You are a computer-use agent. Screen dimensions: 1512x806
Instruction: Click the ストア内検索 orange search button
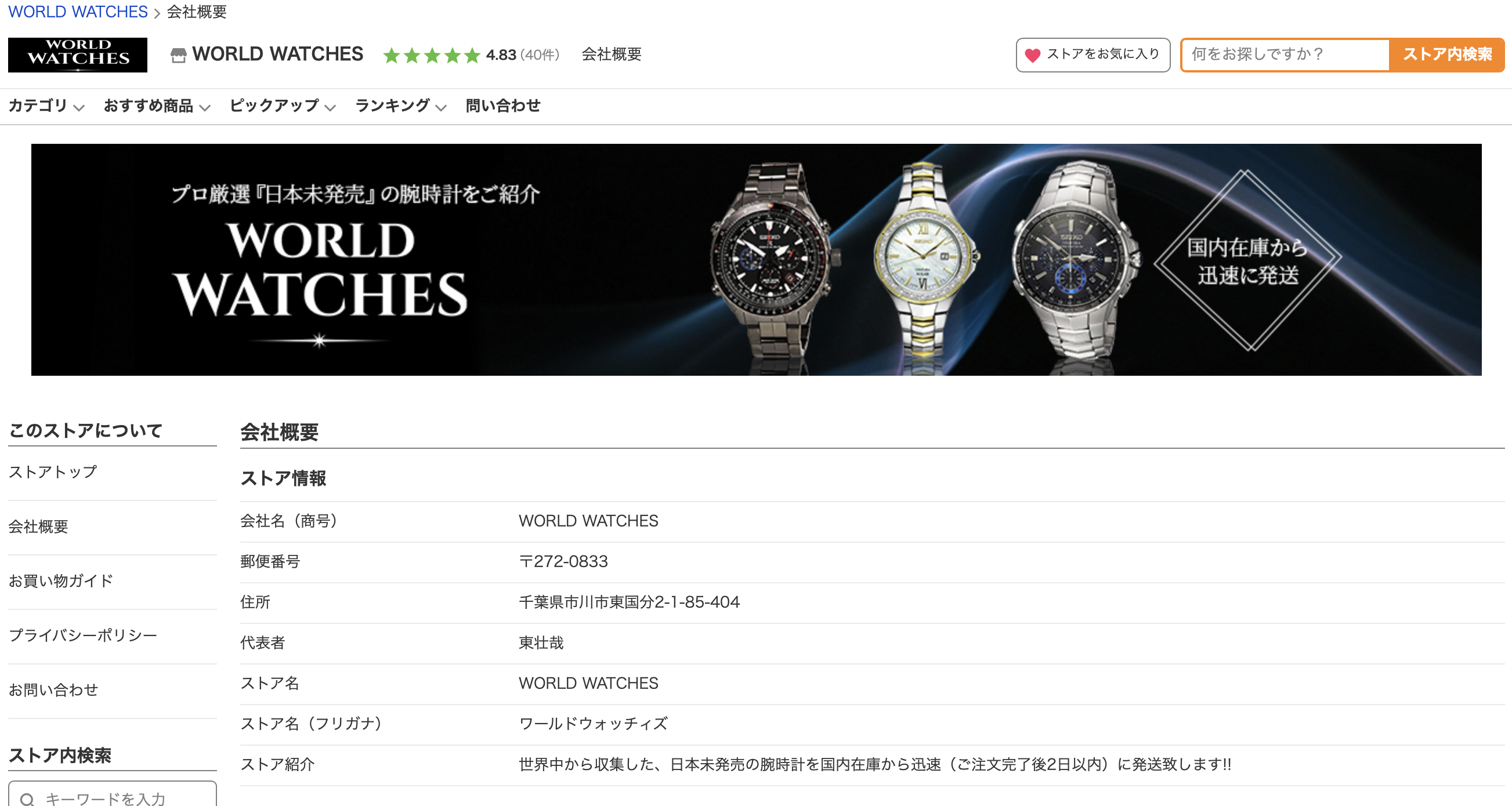pos(1447,55)
